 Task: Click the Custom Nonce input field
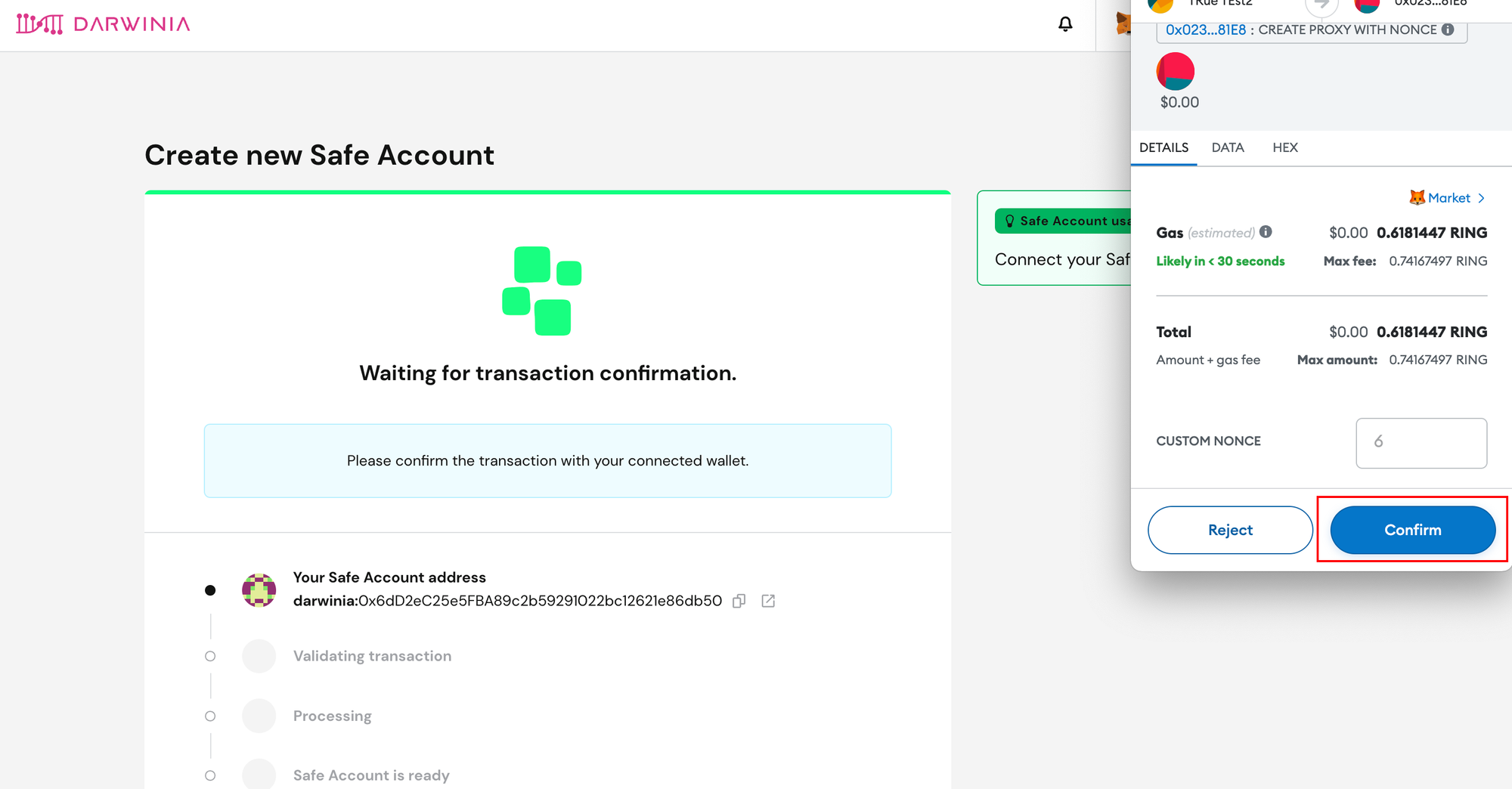point(1421,443)
